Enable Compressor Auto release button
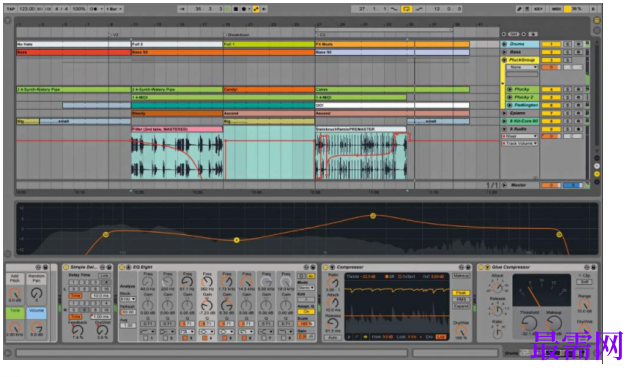The width and height of the screenshot is (642, 377). click(x=332, y=337)
